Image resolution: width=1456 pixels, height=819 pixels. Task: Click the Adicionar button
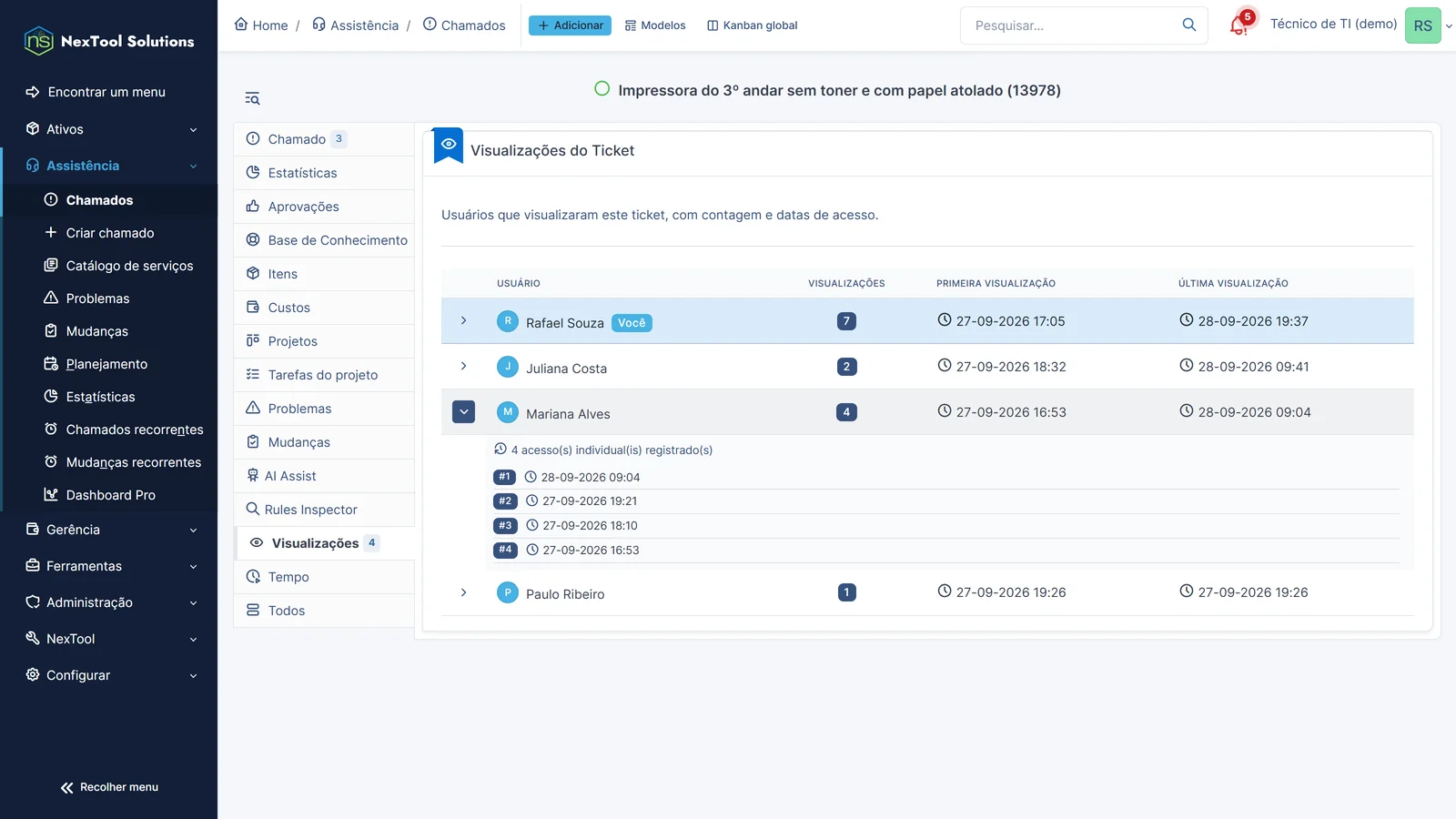click(570, 25)
